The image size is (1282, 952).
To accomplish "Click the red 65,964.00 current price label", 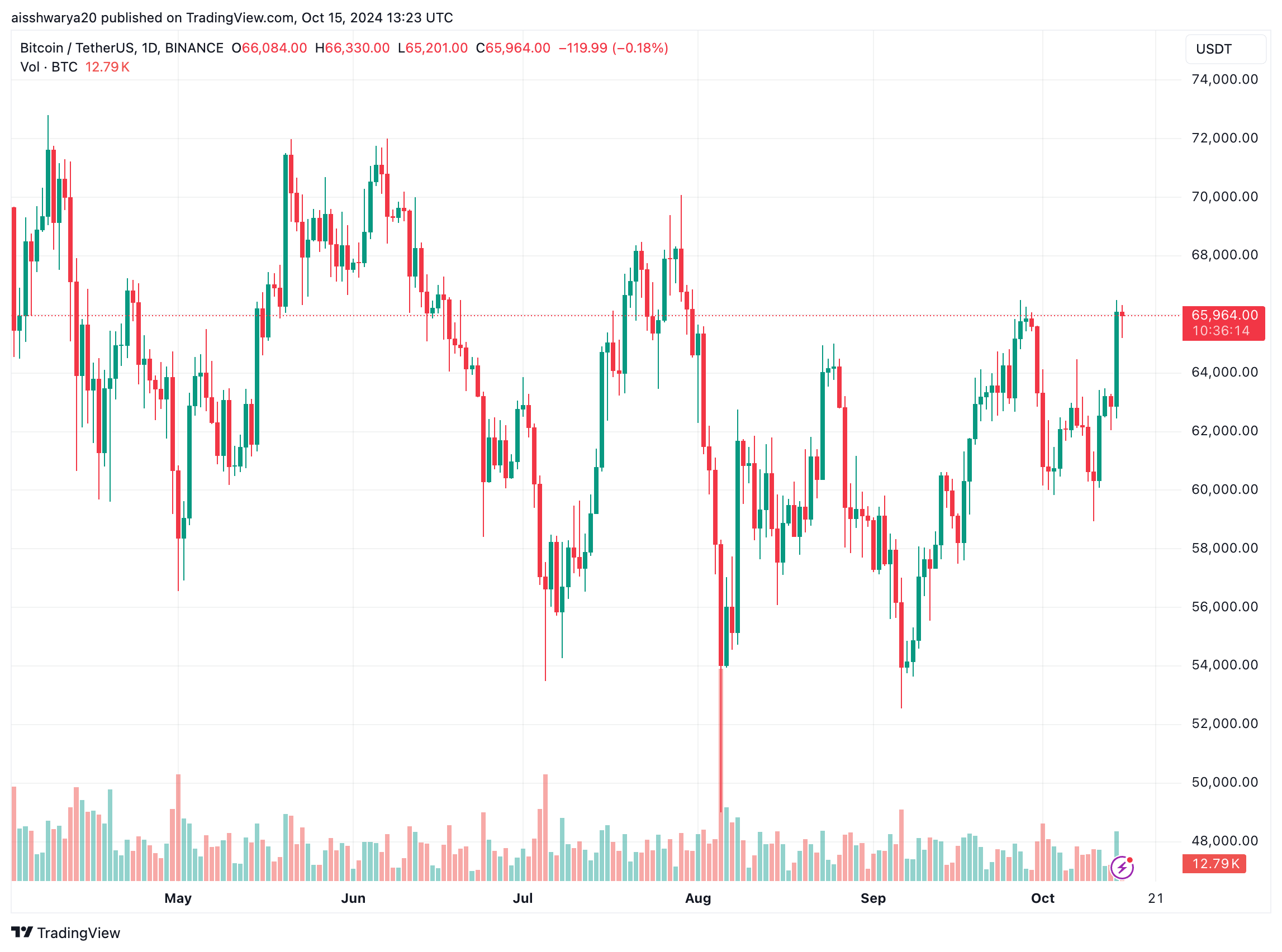I will pos(1224,315).
